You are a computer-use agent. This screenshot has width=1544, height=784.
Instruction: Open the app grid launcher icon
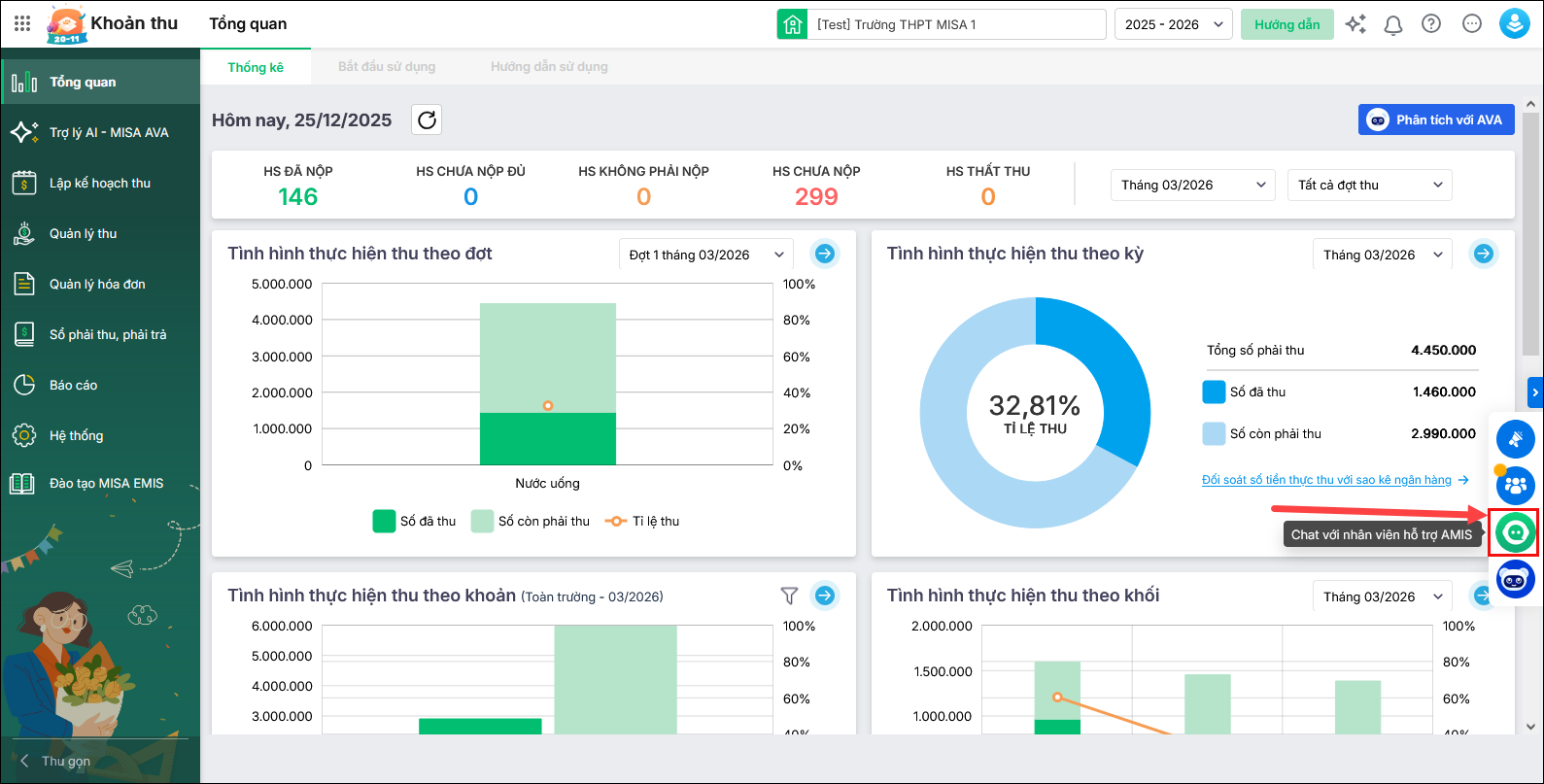[22, 24]
